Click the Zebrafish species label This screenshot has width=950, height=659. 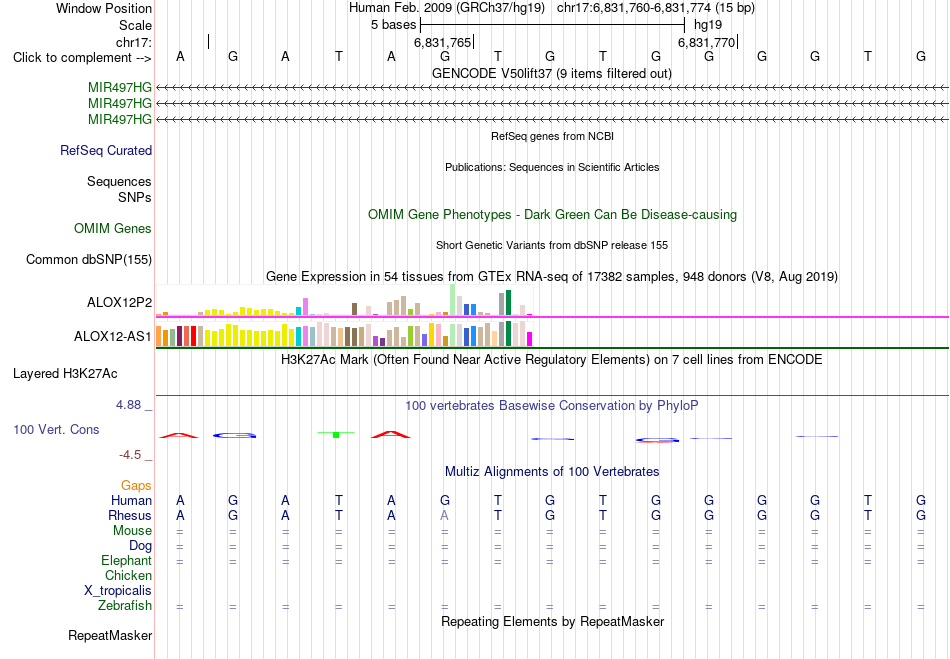[125, 605]
